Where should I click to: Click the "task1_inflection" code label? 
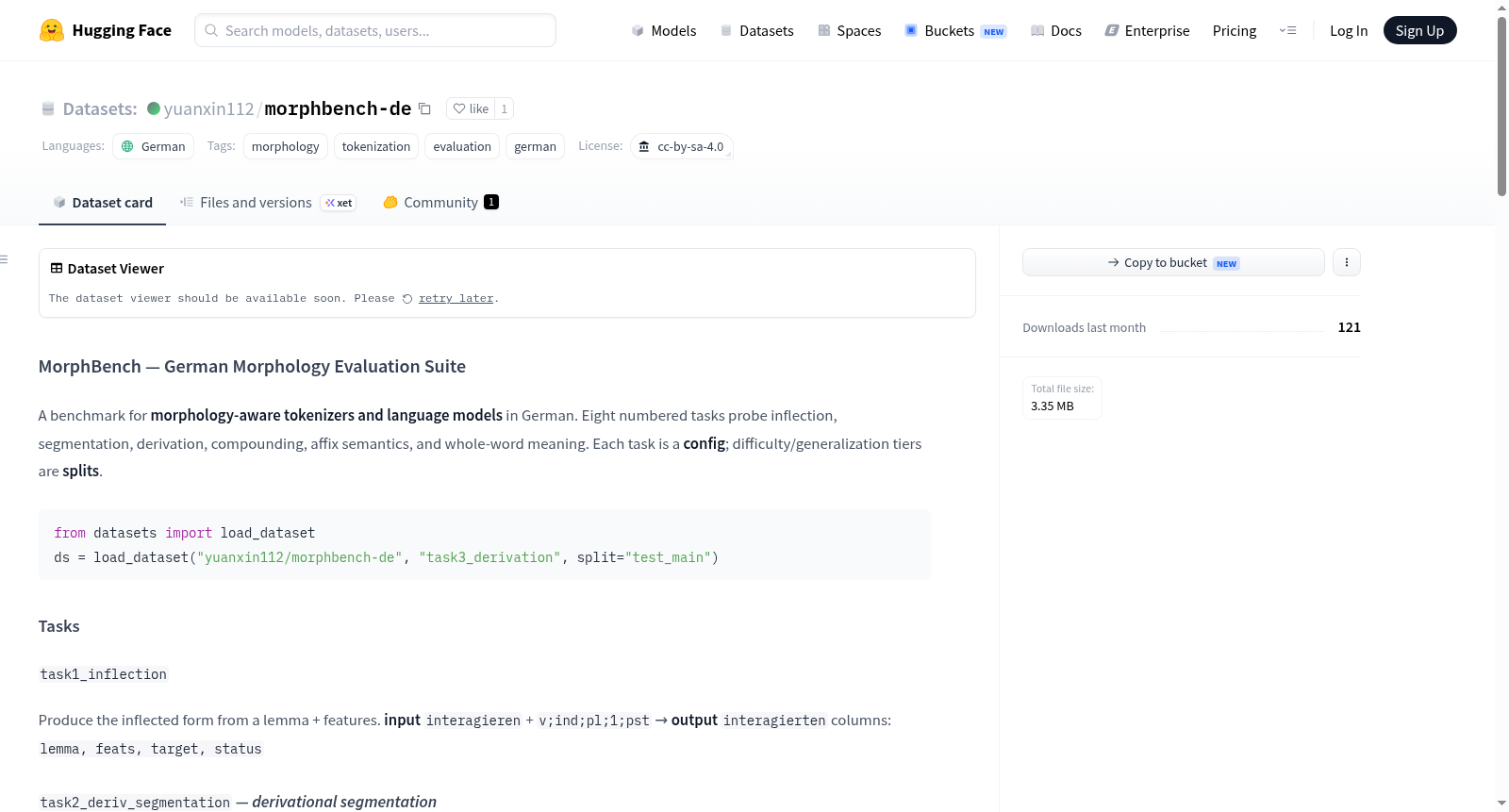click(x=104, y=674)
